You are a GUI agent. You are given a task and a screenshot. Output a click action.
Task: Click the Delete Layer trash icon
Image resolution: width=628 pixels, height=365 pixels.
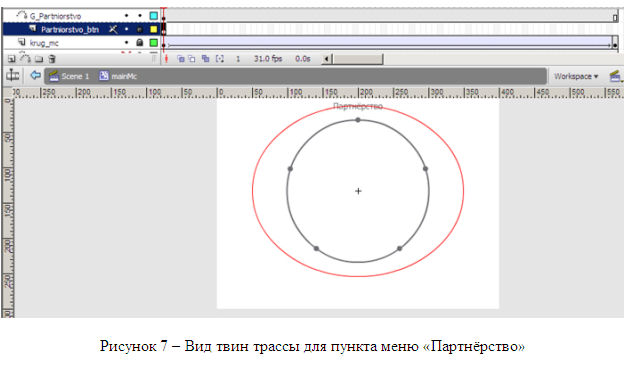[52, 59]
